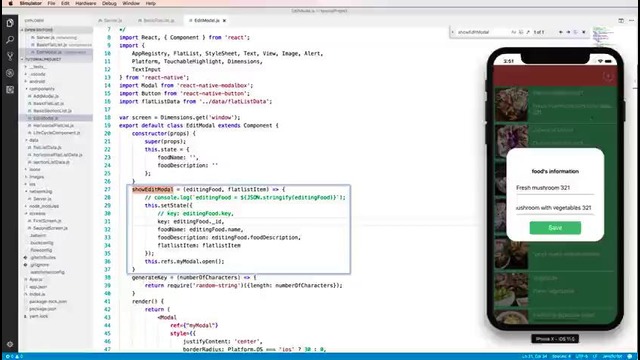Collapse the data folder
The image size is (640, 360).
(x=34, y=140)
